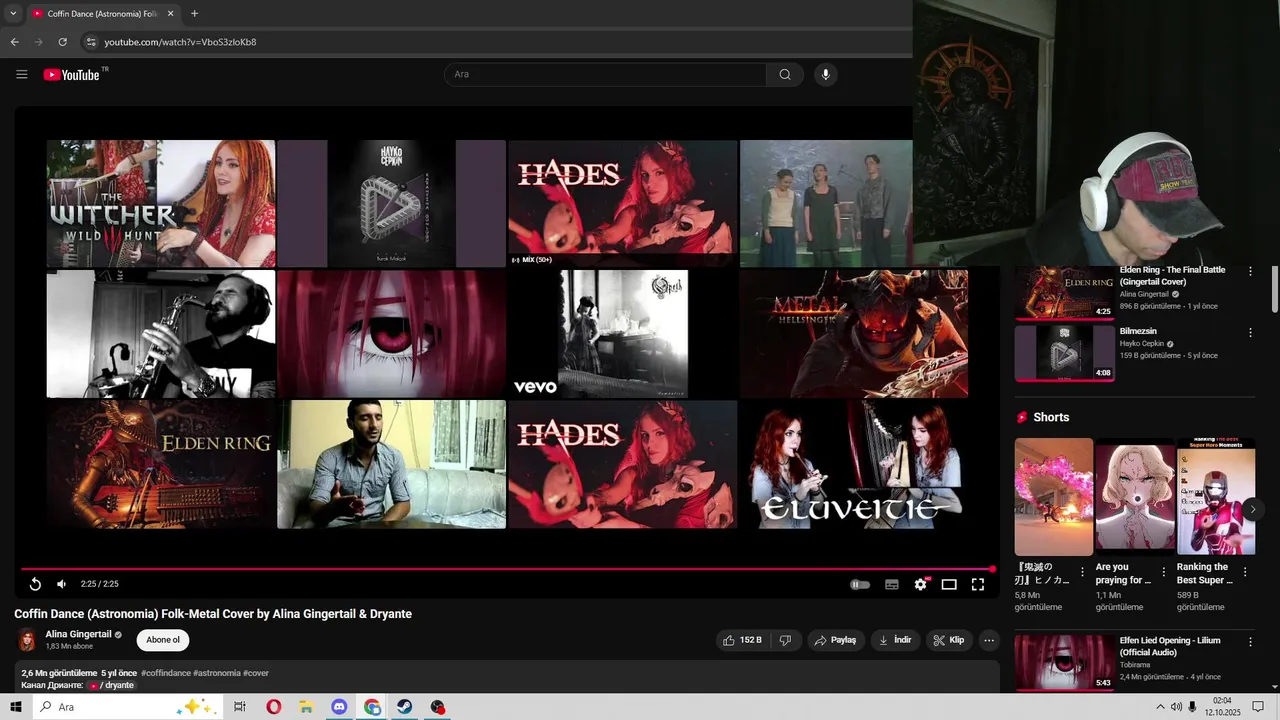
Task: Play the Eluveitie end-screen video
Action: (x=853, y=464)
